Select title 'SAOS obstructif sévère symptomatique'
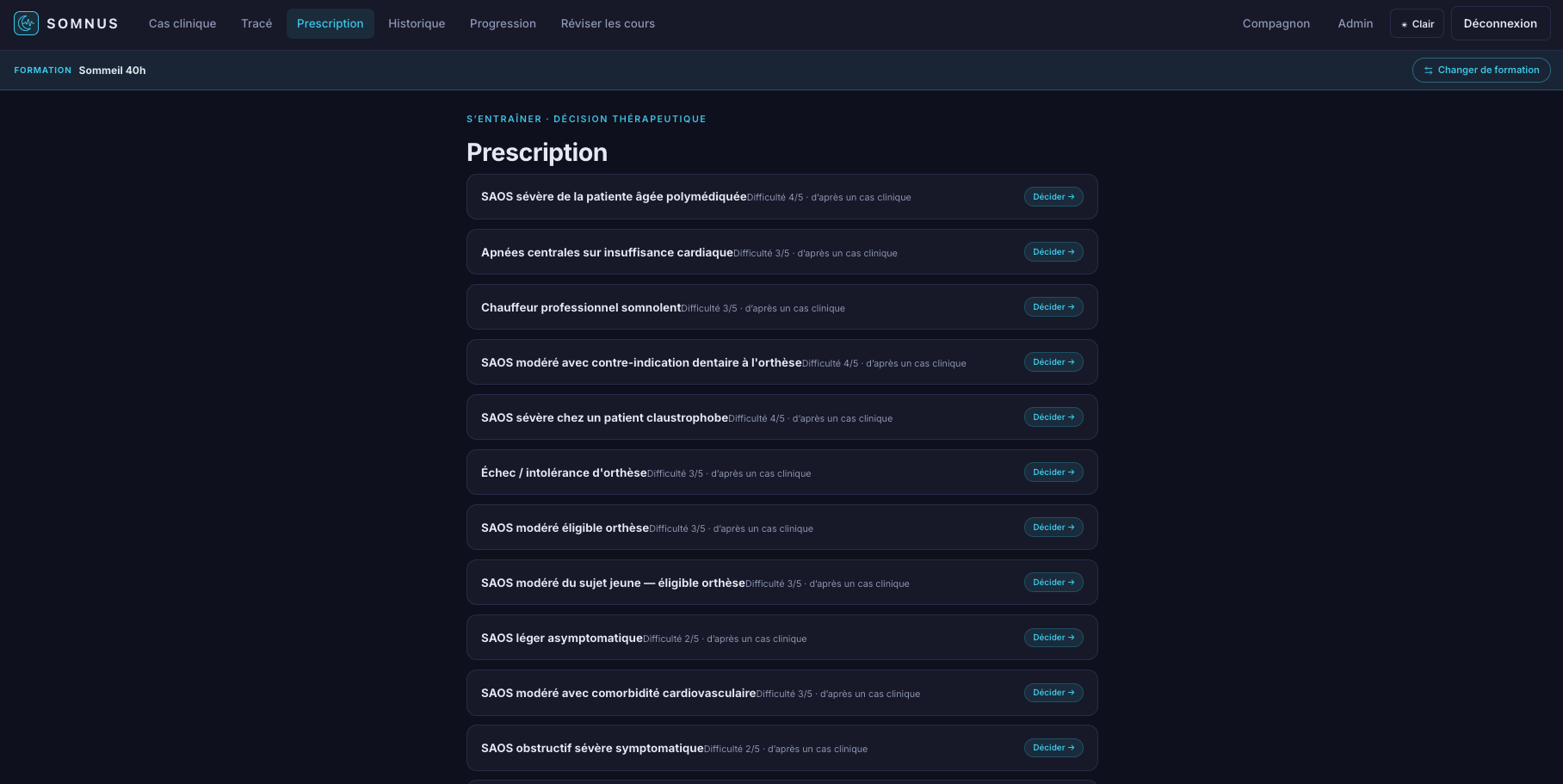This screenshot has width=1568, height=784. [x=594, y=749]
